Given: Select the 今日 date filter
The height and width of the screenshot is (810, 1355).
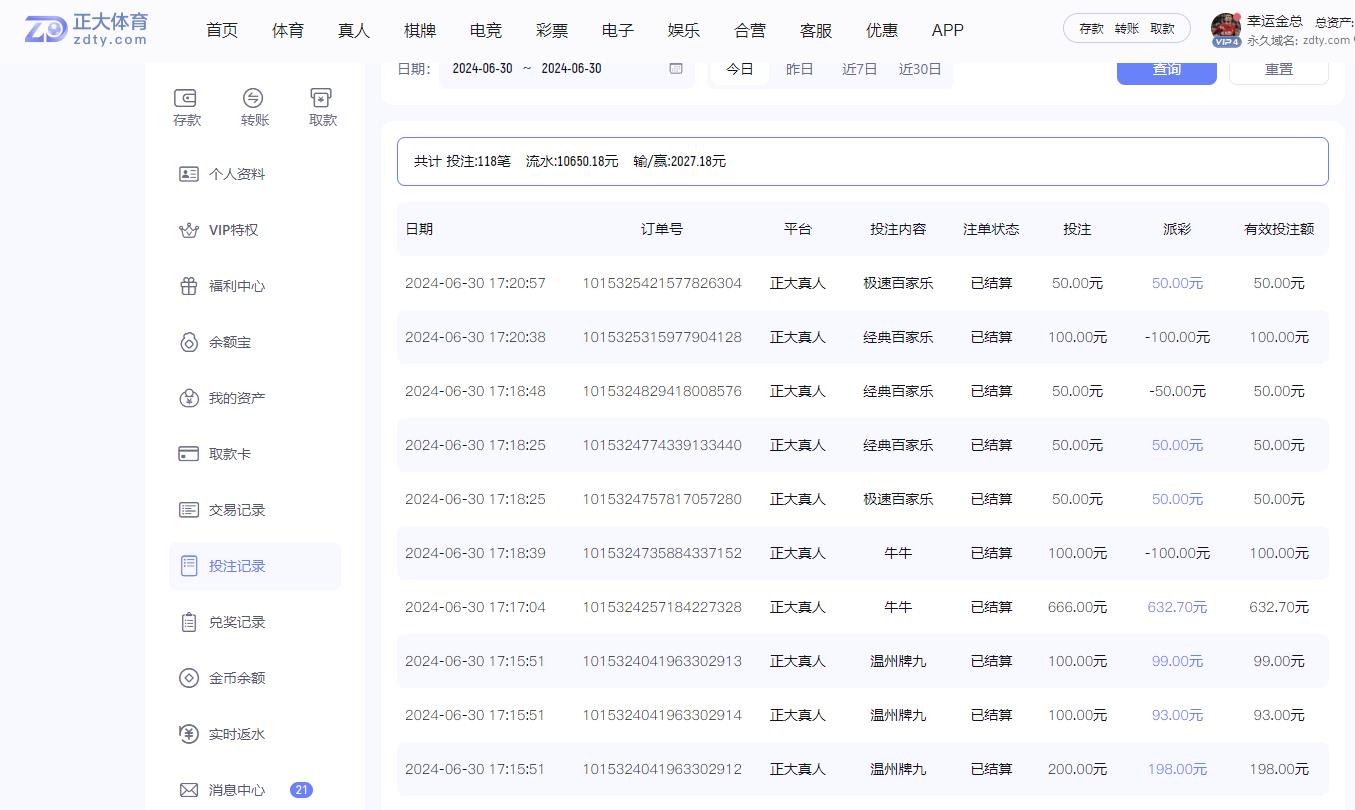Looking at the screenshot, I should (739, 69).
